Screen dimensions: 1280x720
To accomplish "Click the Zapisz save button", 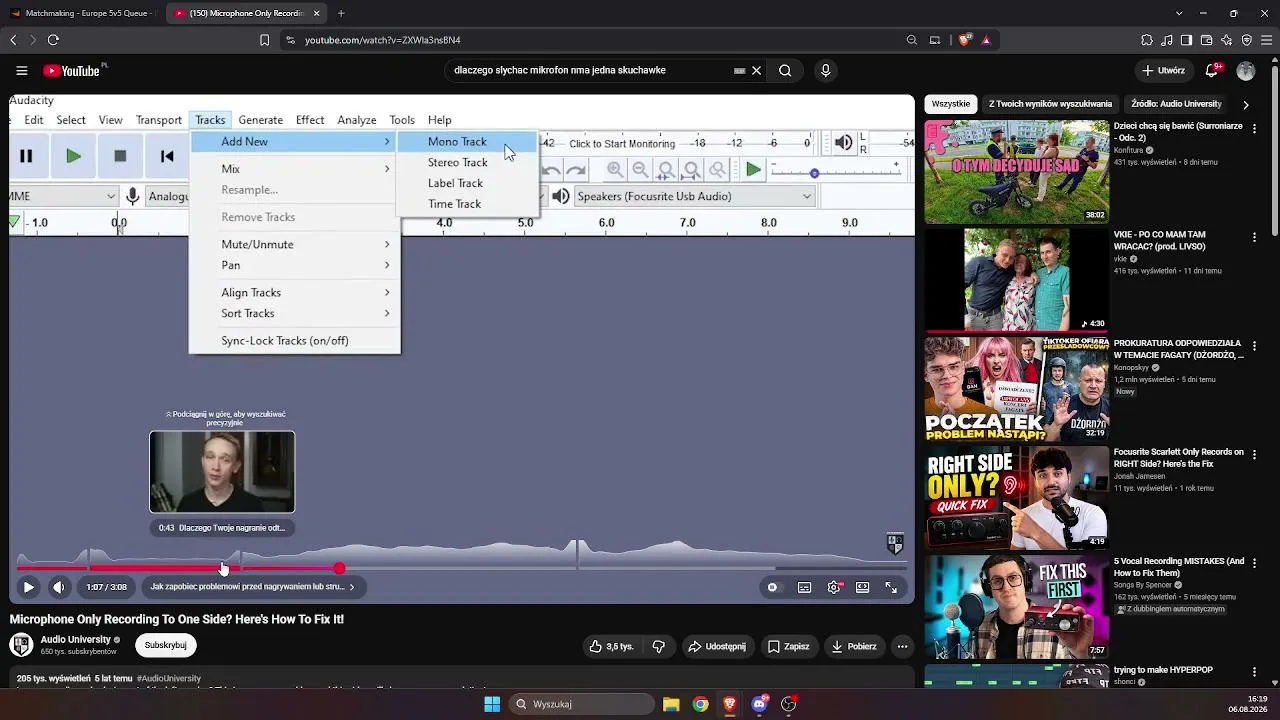I will tap(788, 646).
